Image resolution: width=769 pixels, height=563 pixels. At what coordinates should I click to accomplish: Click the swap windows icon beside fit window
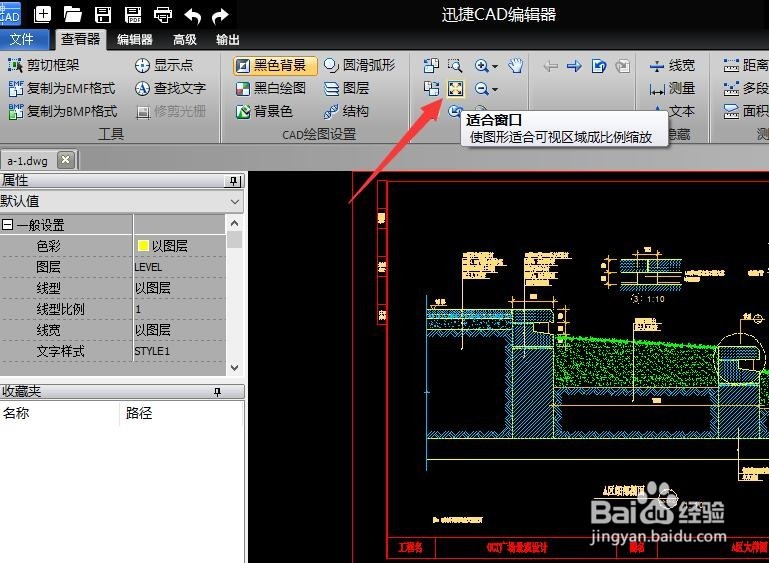(432, 89)
